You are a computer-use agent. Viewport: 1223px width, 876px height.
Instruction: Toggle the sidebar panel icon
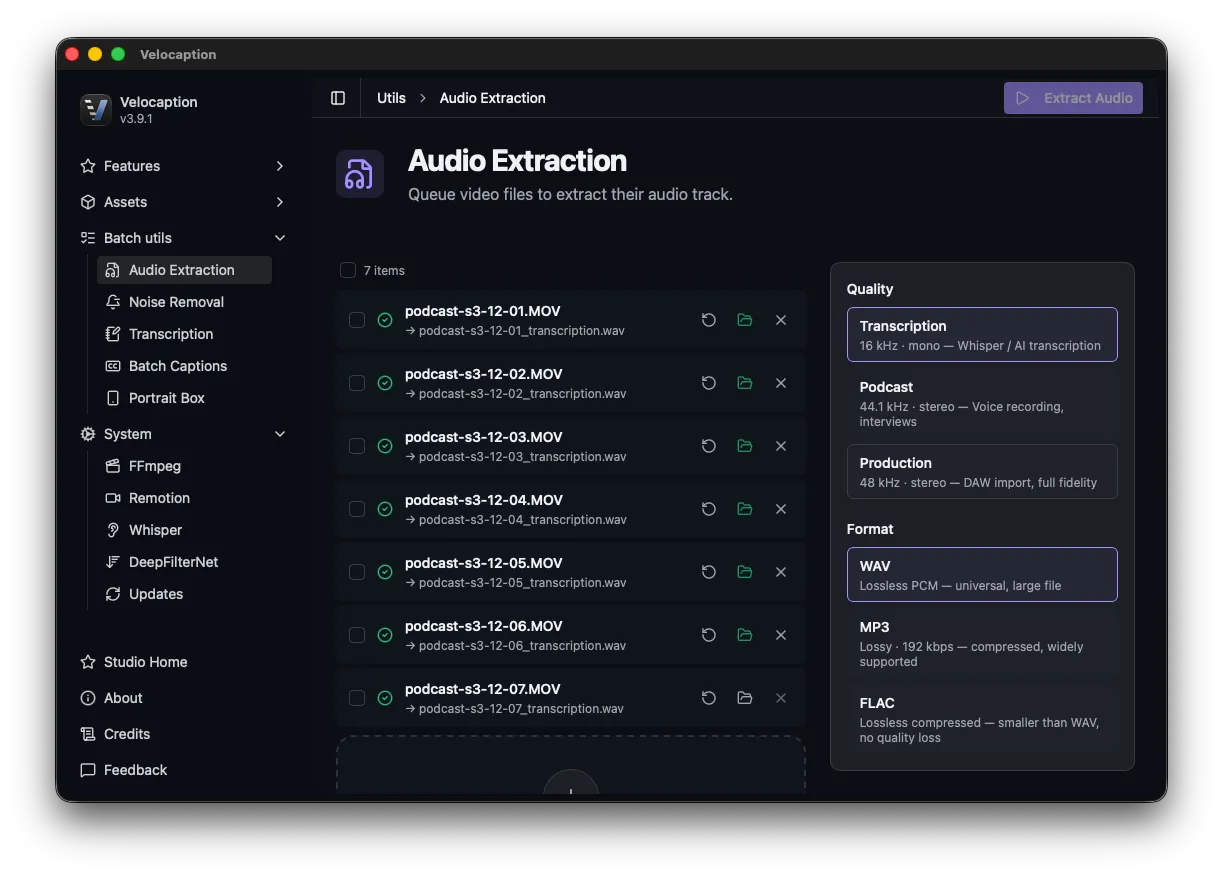point(338,98)
